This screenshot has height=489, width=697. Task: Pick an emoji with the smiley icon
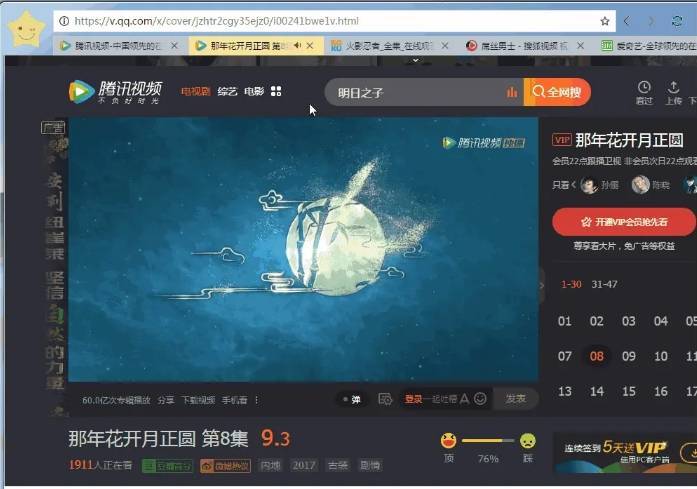pos(480,399)
